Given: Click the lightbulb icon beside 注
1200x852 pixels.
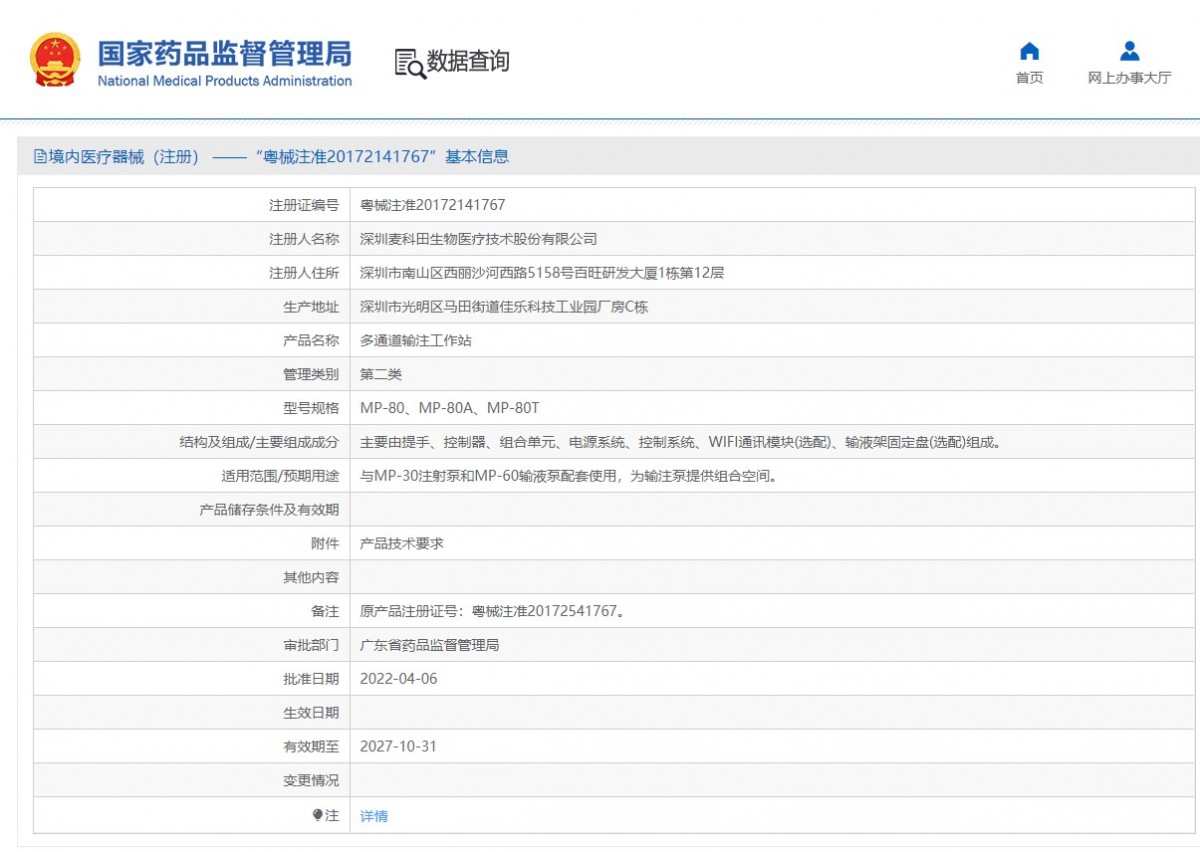Looking at the screenshot, I should click(x=318, y=815).
